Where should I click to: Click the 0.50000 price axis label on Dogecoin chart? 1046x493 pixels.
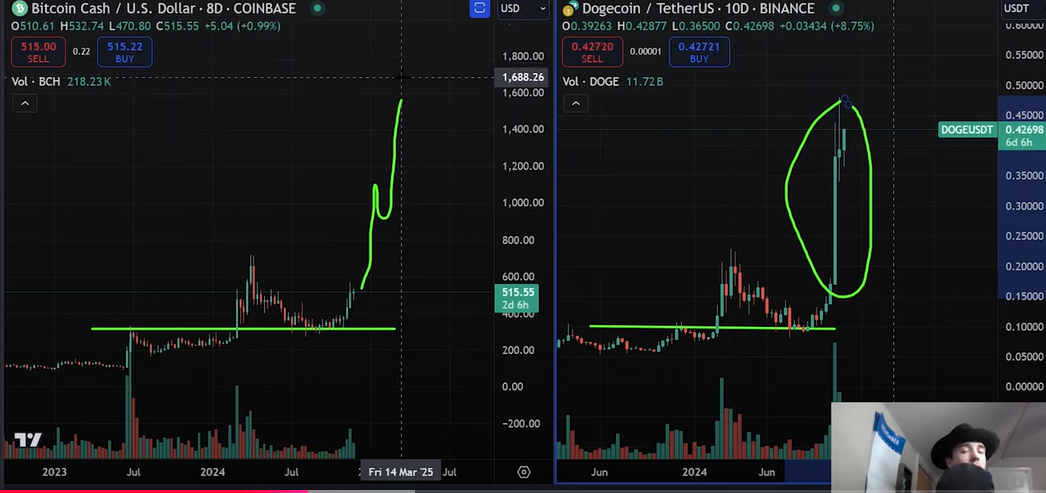[x=1024, y=85]
